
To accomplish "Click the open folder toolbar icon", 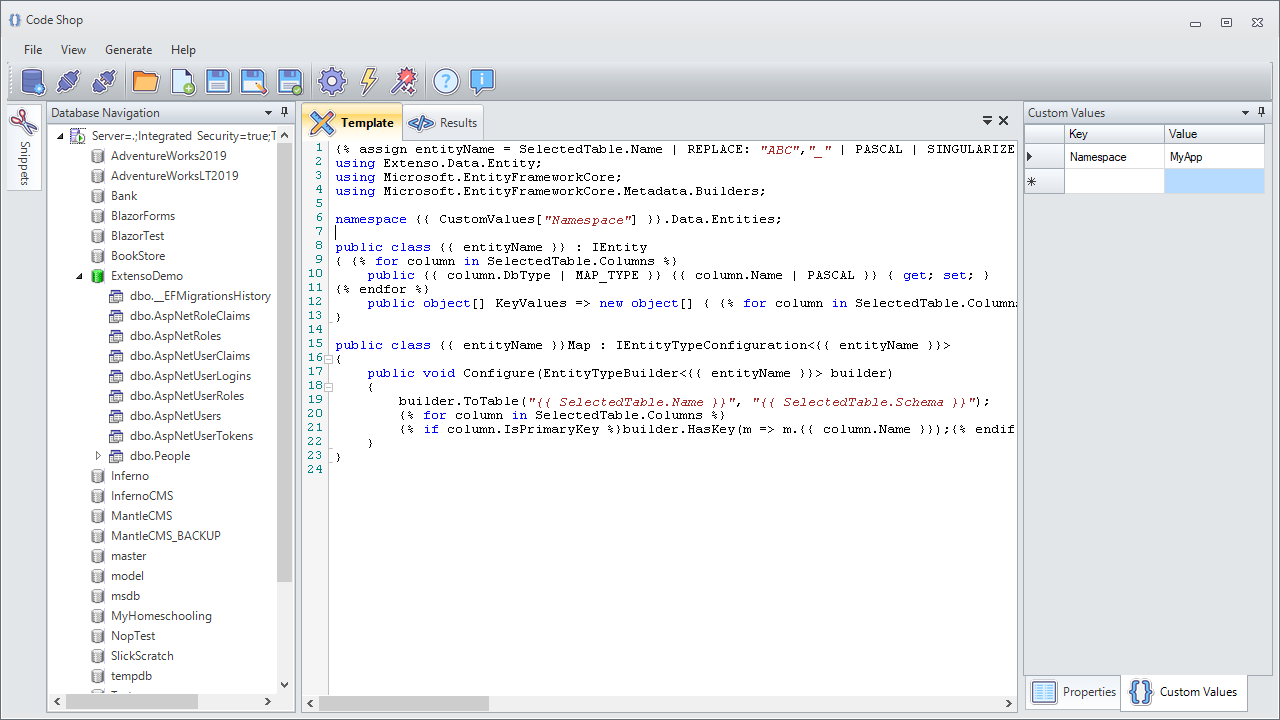I will 146,81.
